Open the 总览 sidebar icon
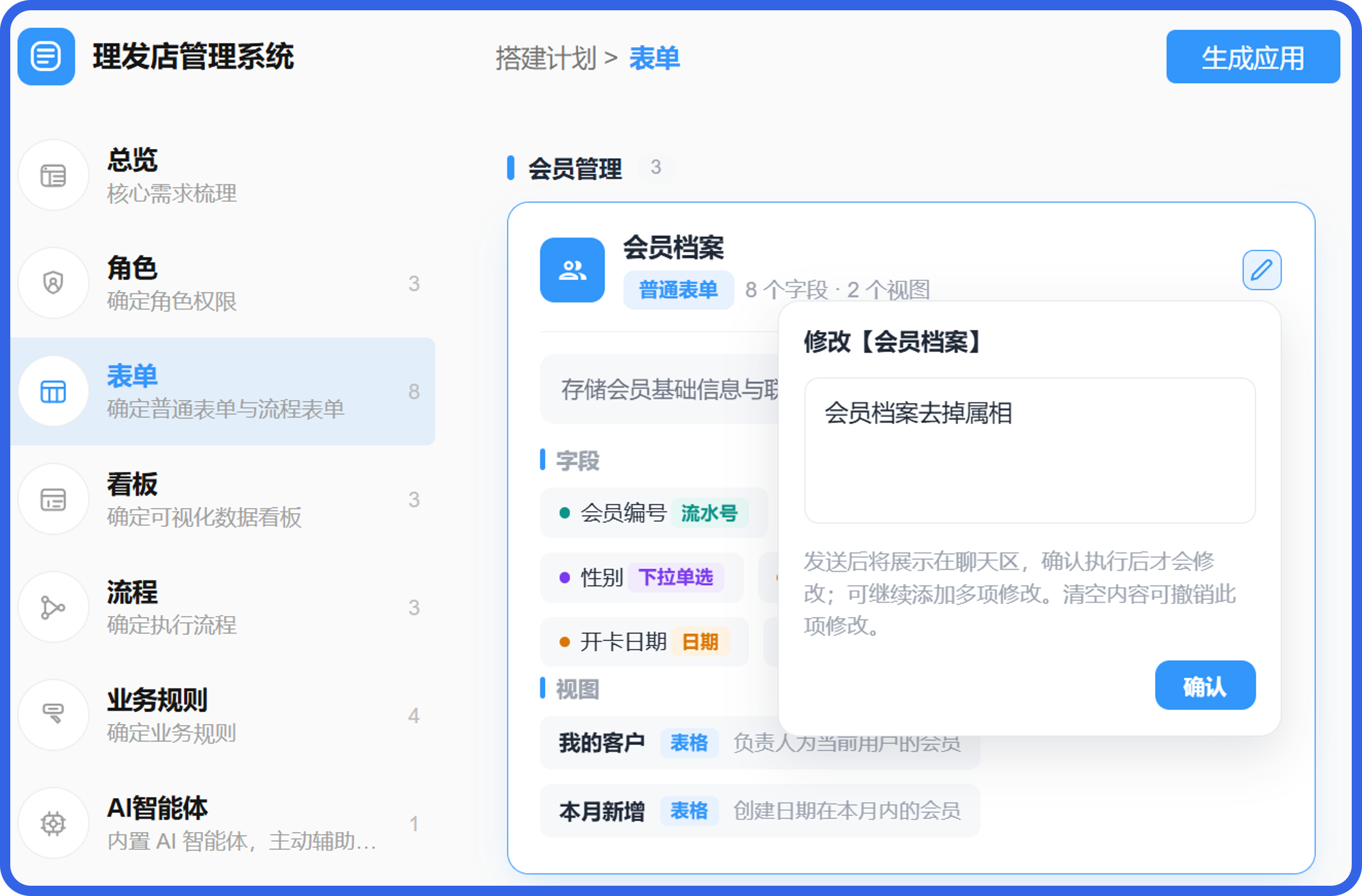The width and height of the screenshot is (1362, 896). [x=53, y=175]
